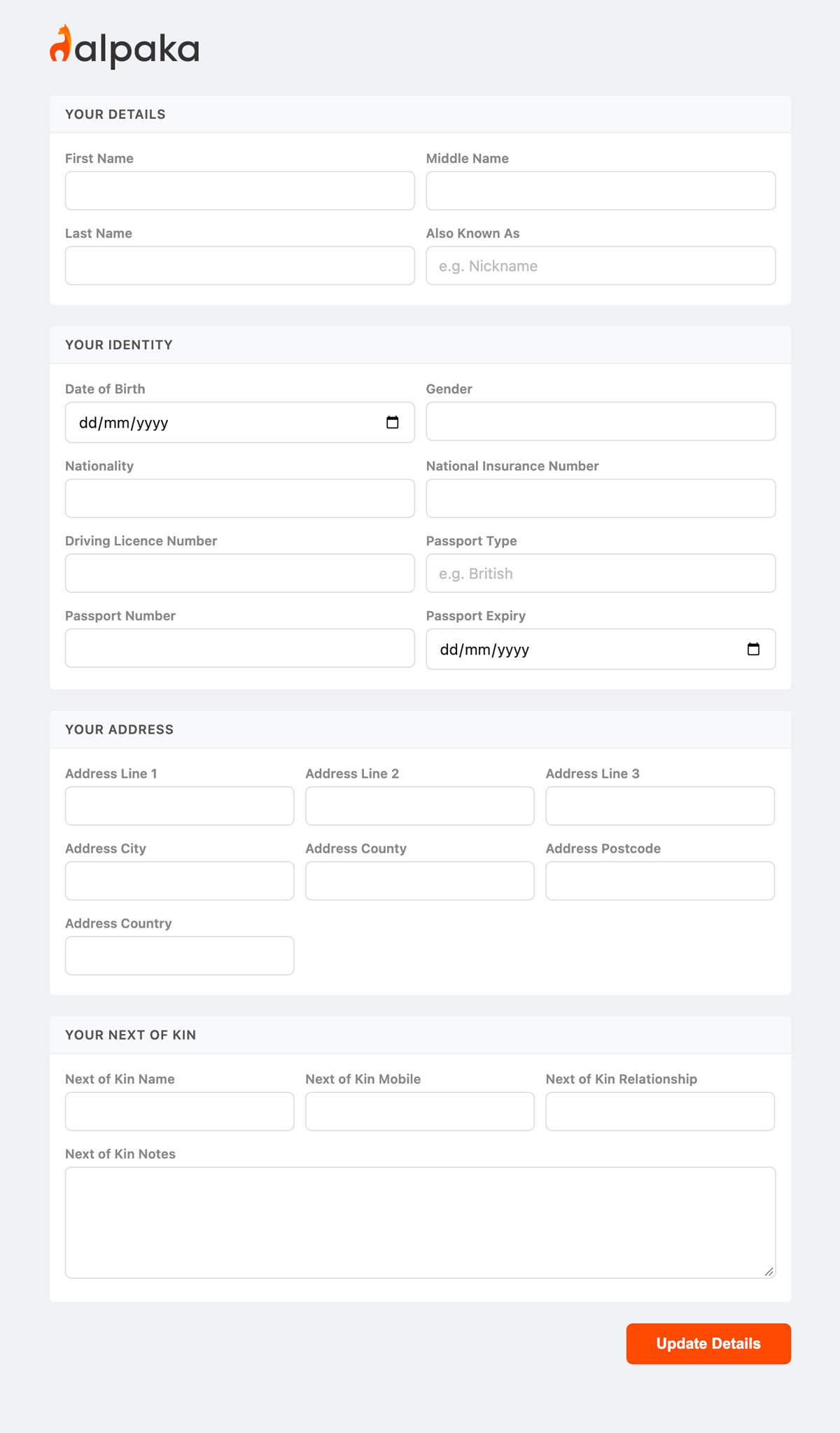Click the Passport Type field
The height and width of the screenshot is (1433, 840).
pyautogui.click(x=601, y=573)
